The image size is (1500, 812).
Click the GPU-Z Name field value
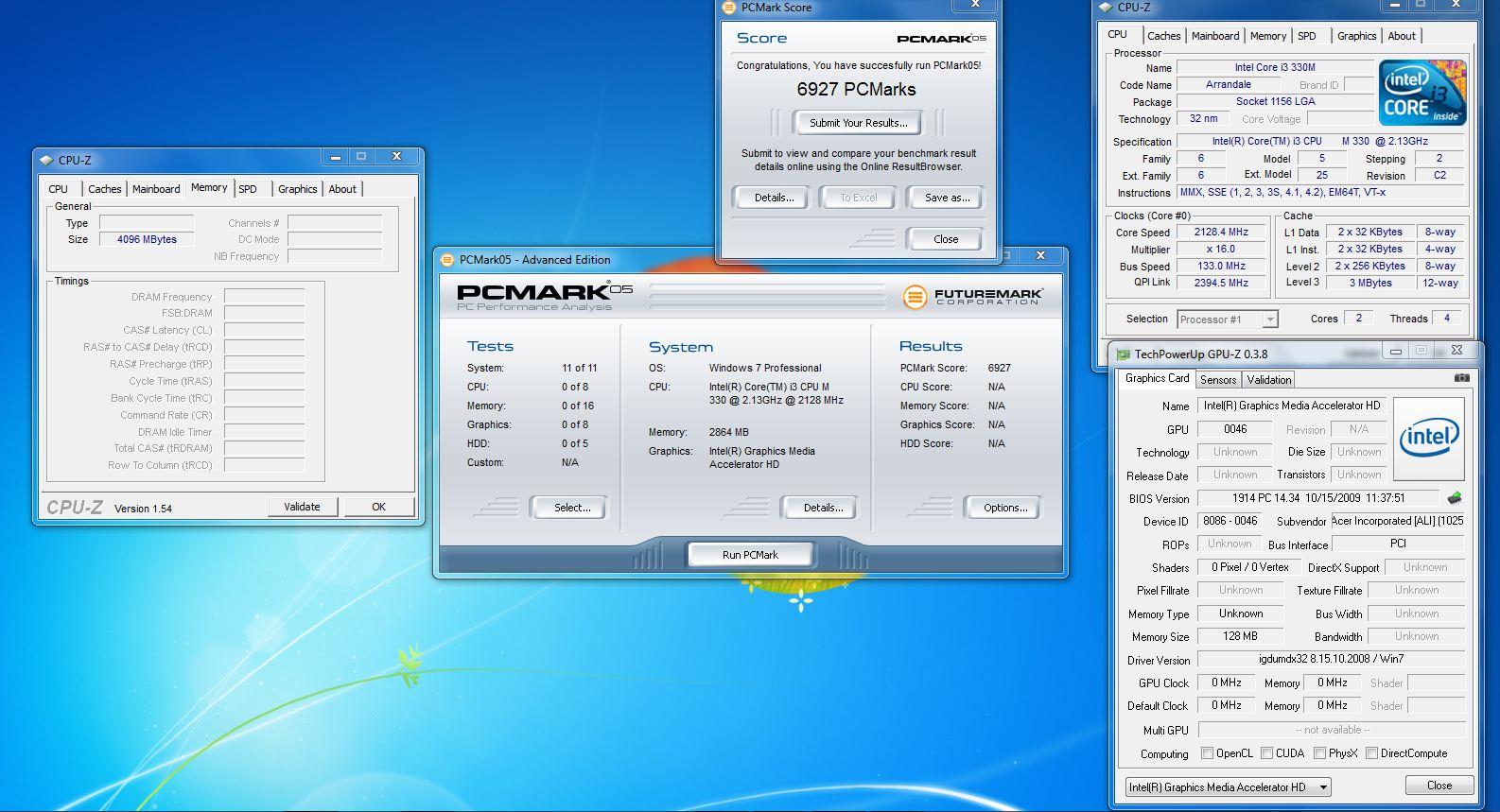[1292, 406]
